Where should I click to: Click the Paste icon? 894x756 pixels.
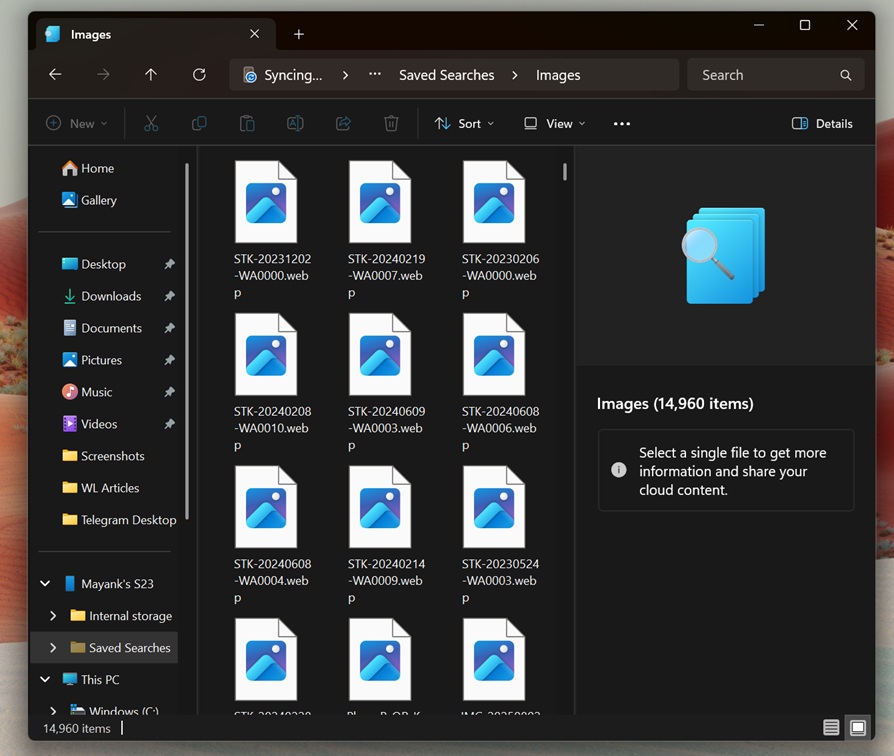(247, 123)
